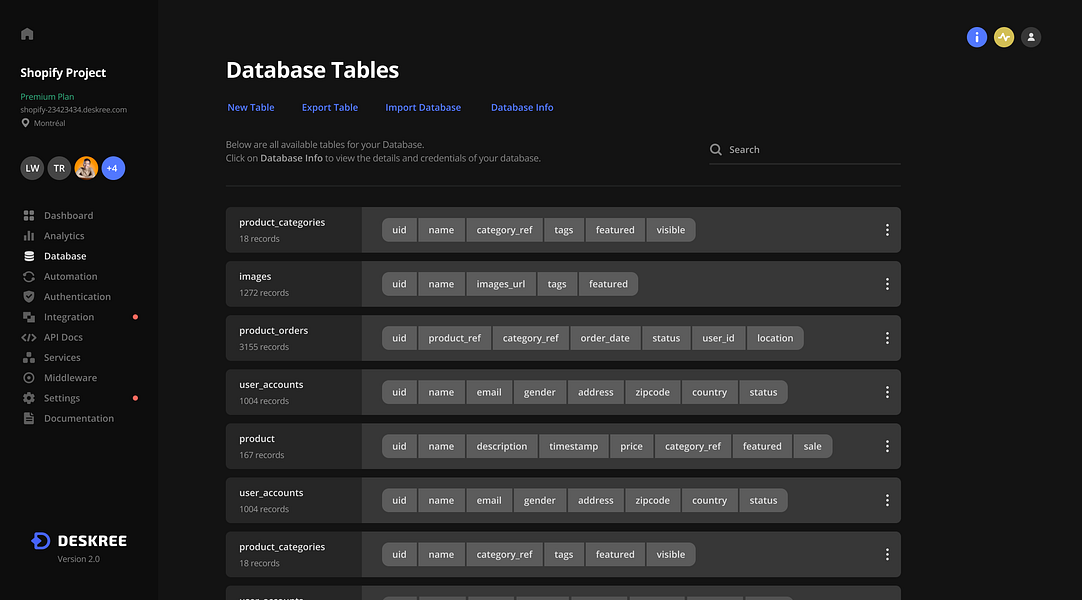This screenshot has width=1082, height=600.
Task: Click the blue info icon
Action: point(976,37)
